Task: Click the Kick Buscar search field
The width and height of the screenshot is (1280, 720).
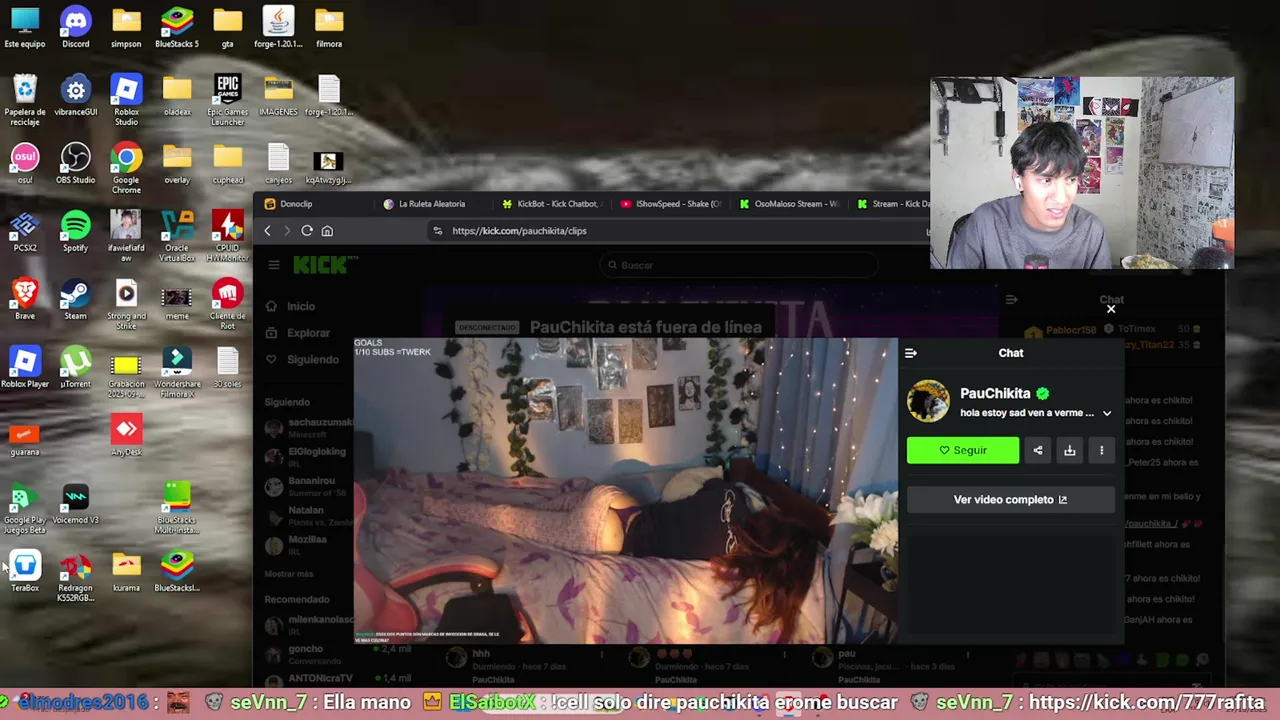Action: pos(740,265)
